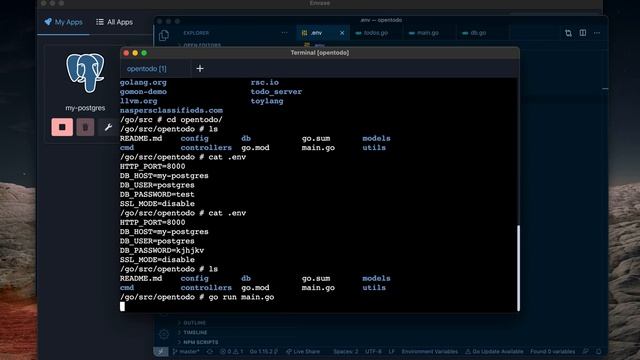Add a new terminal tab with plus
Image resolution: width=640 pixels, height=360 pixels.
click(x=200, y=69)
